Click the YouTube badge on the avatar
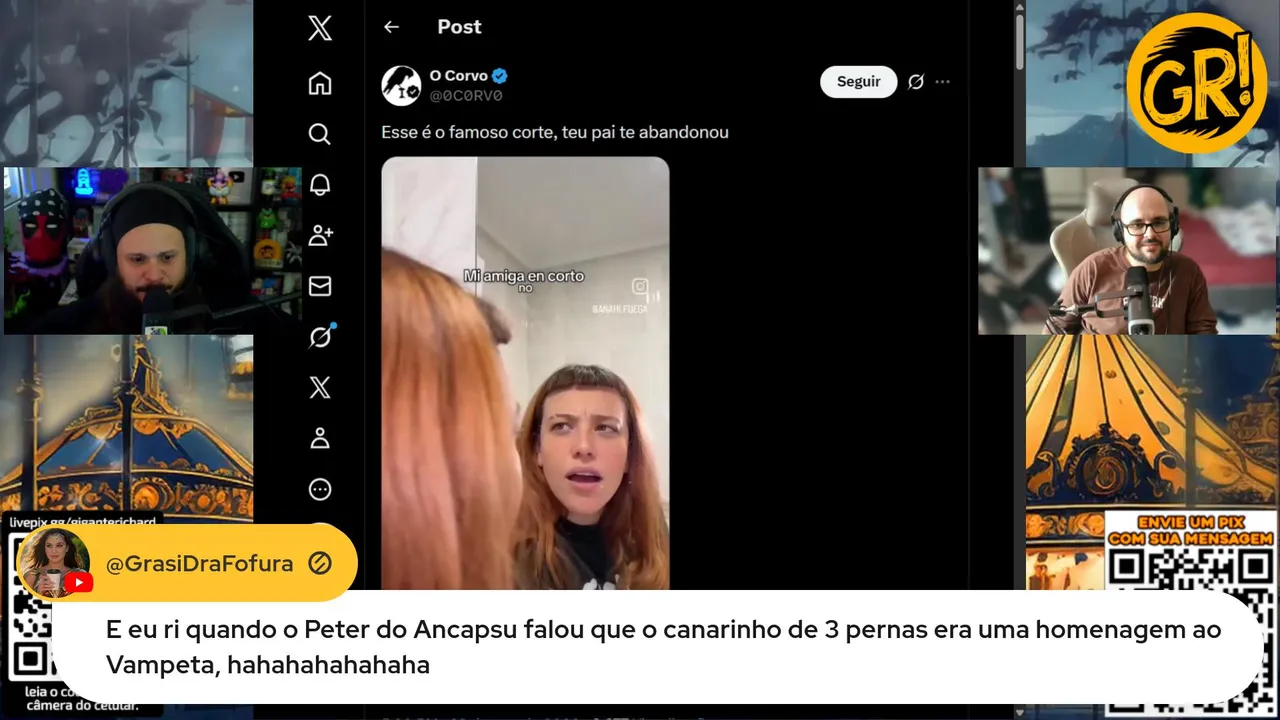Viewport: 1280px width, 720px height. click(x=77, y=582)
